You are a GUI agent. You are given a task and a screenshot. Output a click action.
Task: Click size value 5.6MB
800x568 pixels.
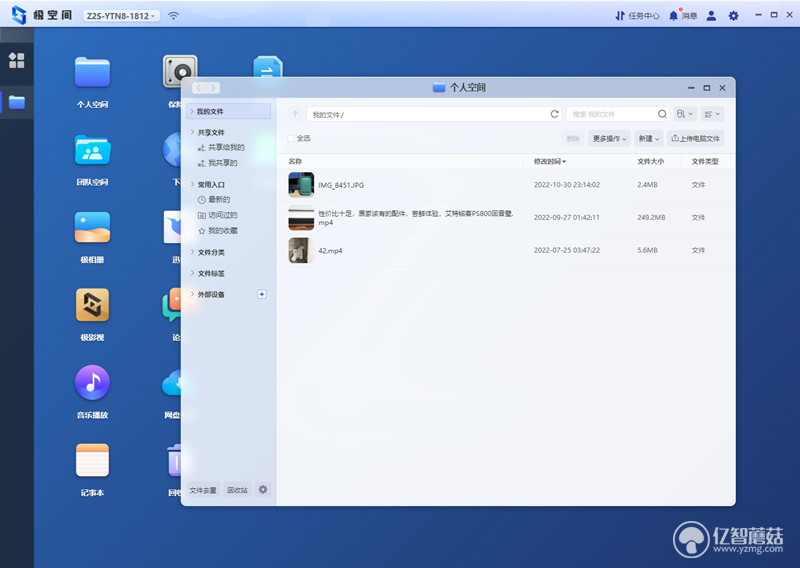(x=647, y=250)
